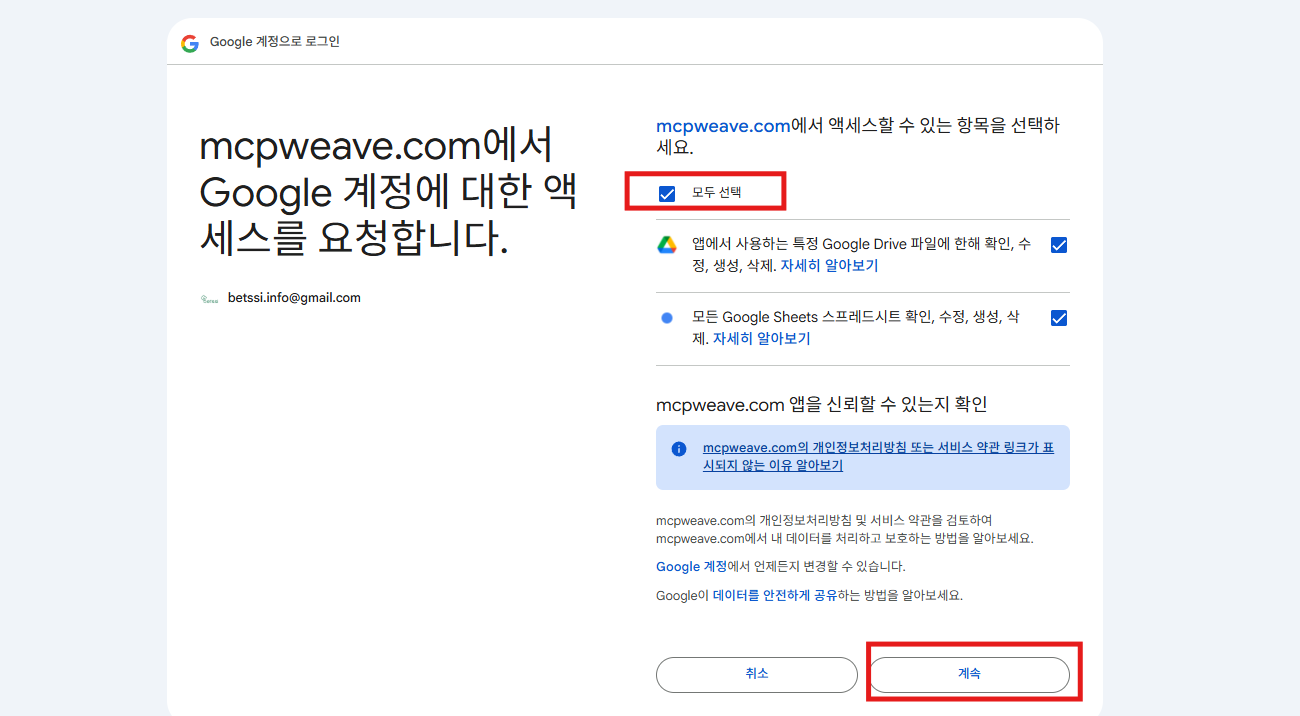Click the 취소 (Cancel) button
The width and height of the screenshot is (1300, 716).
tap(757, 674)
